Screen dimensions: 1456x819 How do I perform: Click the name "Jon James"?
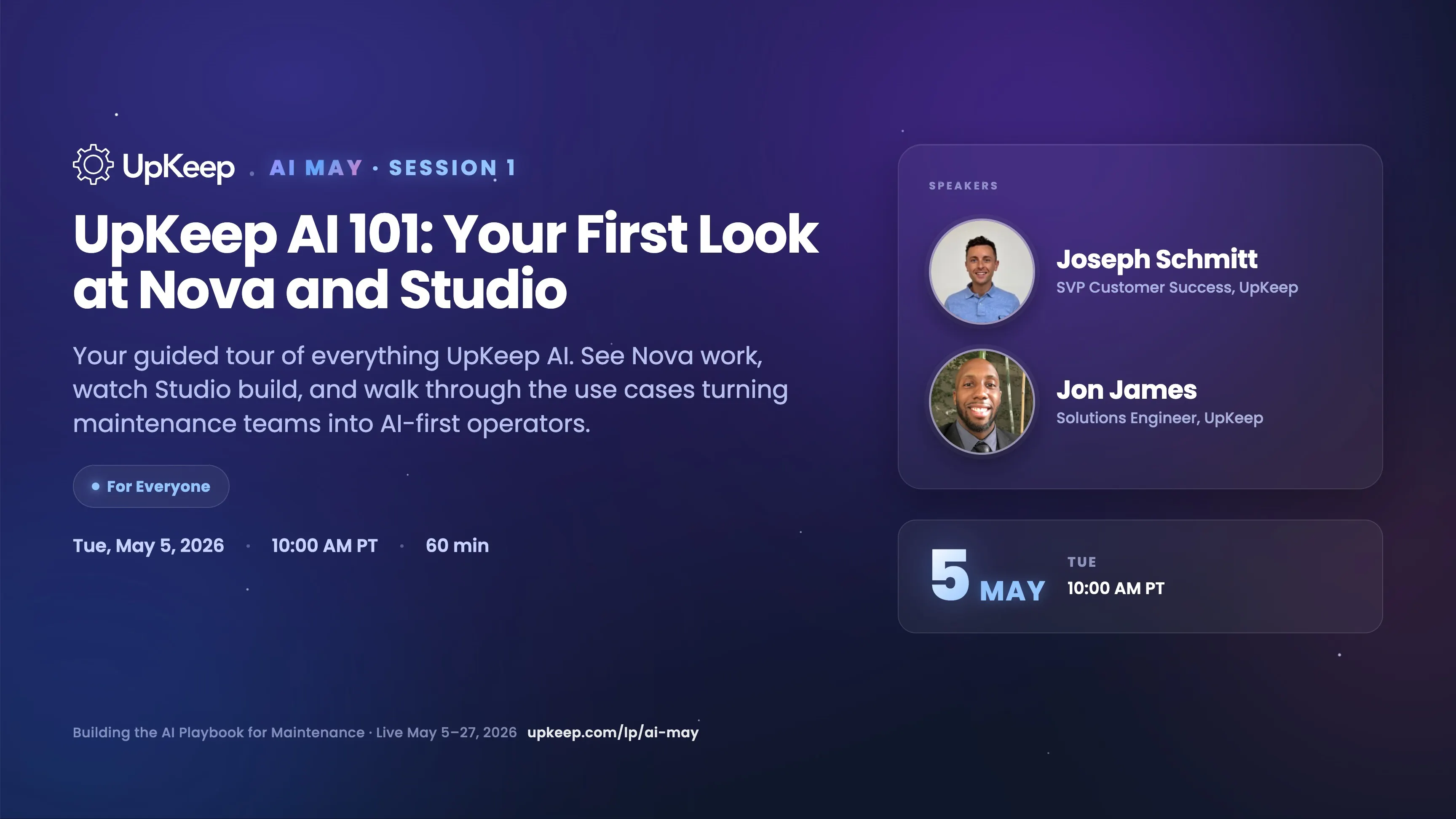(1127, 390)
